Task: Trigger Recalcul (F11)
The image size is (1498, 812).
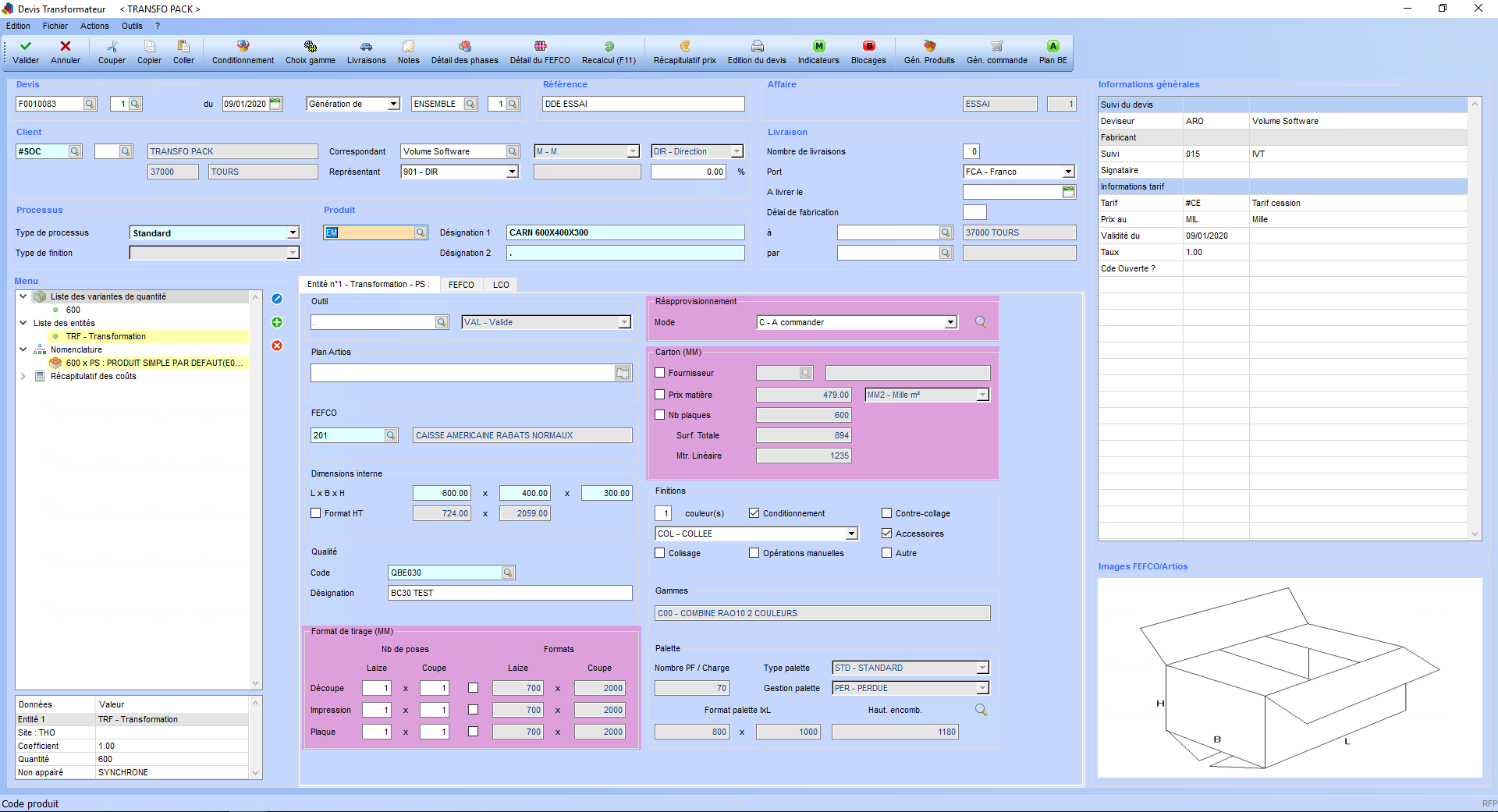Action: [609, 51]
